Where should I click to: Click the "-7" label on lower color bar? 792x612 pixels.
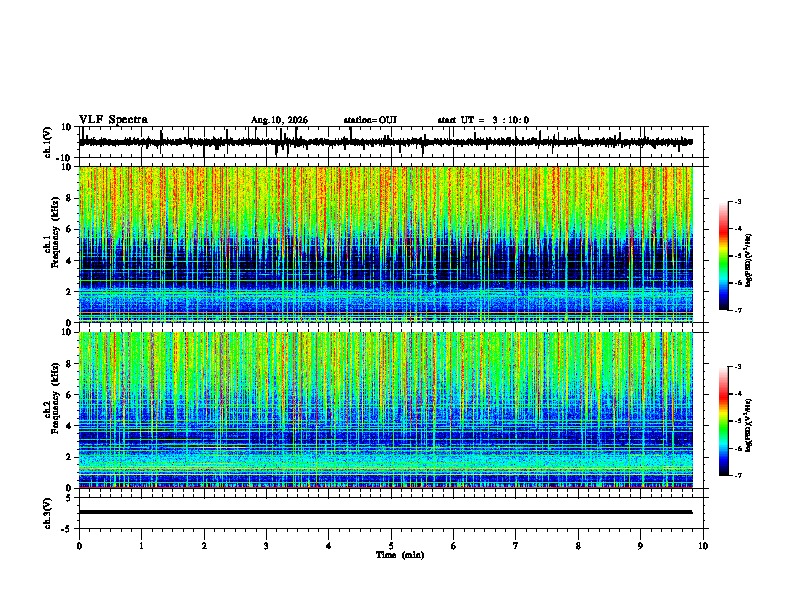pos(738,476)
